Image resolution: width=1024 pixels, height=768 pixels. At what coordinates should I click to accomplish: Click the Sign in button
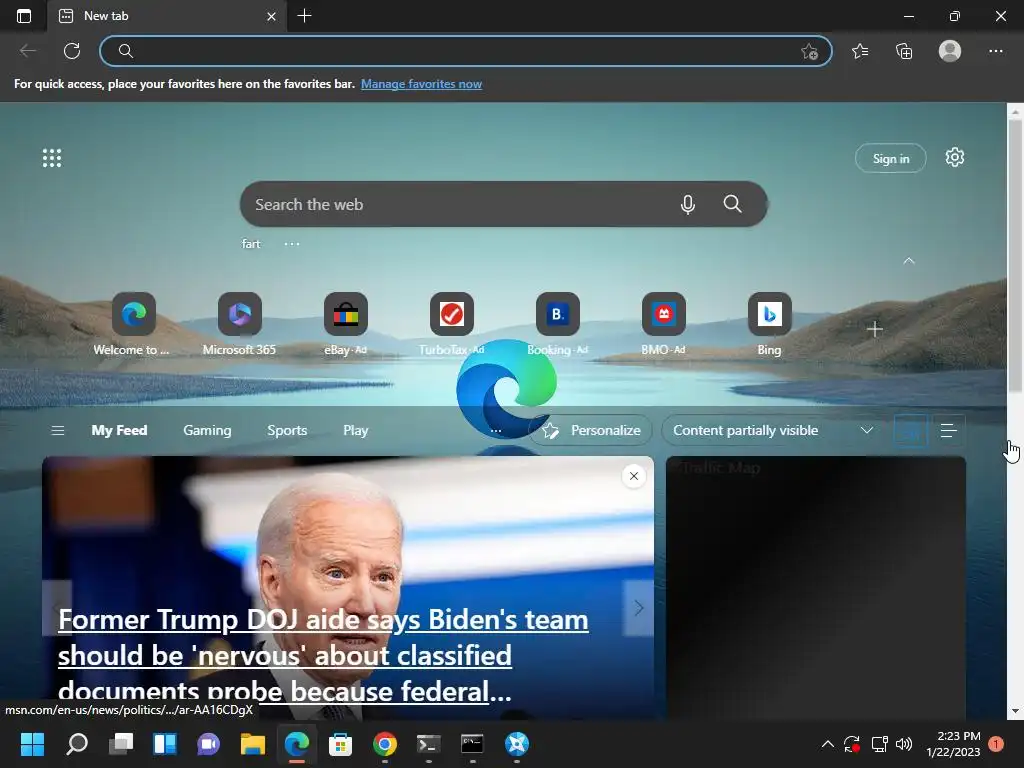891,158
